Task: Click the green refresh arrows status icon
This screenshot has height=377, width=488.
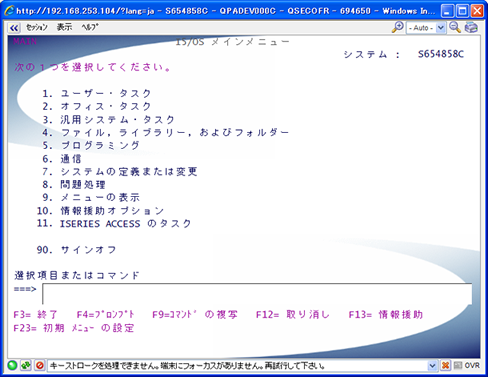Action: point(26,365)
